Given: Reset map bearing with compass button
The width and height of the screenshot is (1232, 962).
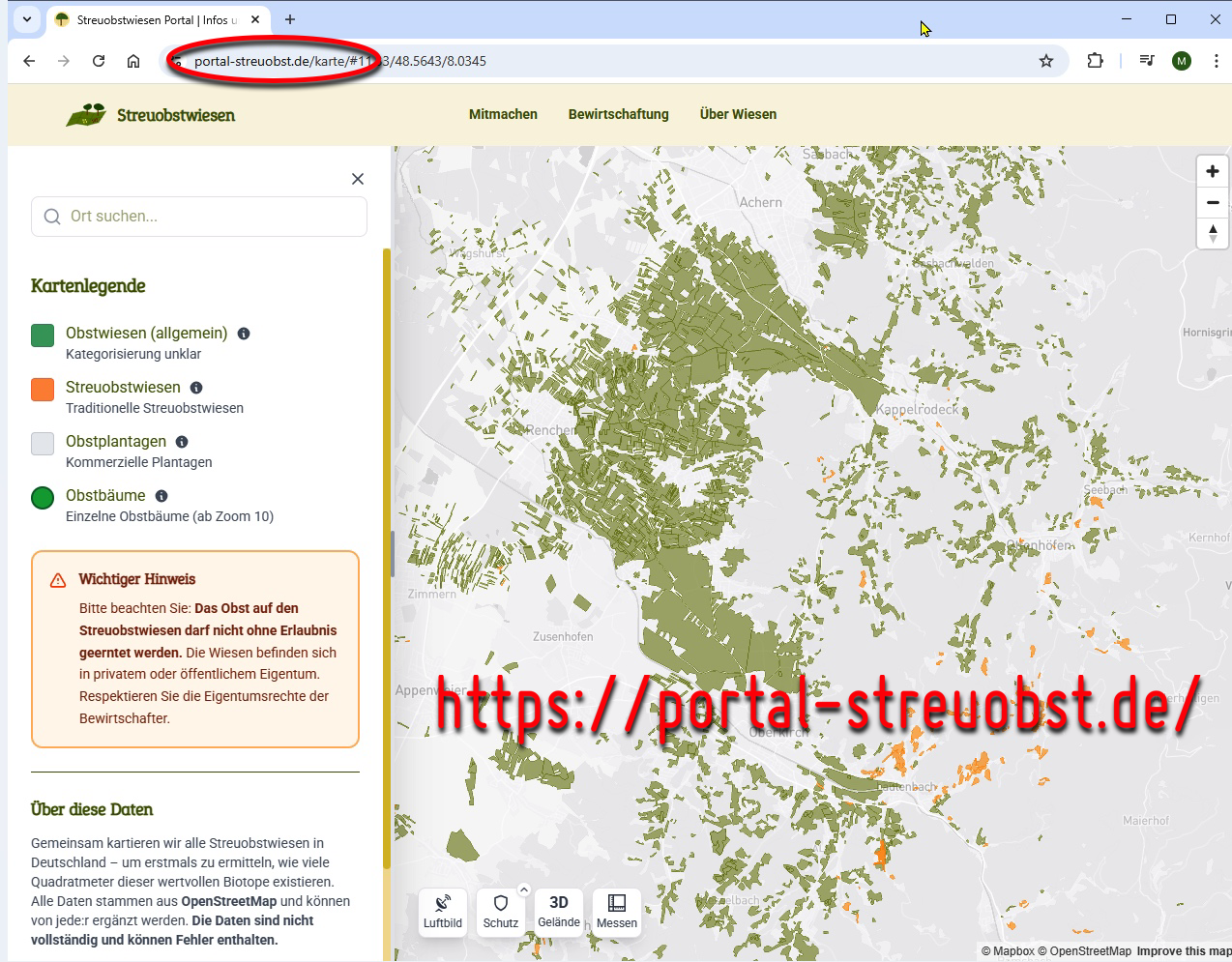Looking at the screenshot, I should point(1212,233).
